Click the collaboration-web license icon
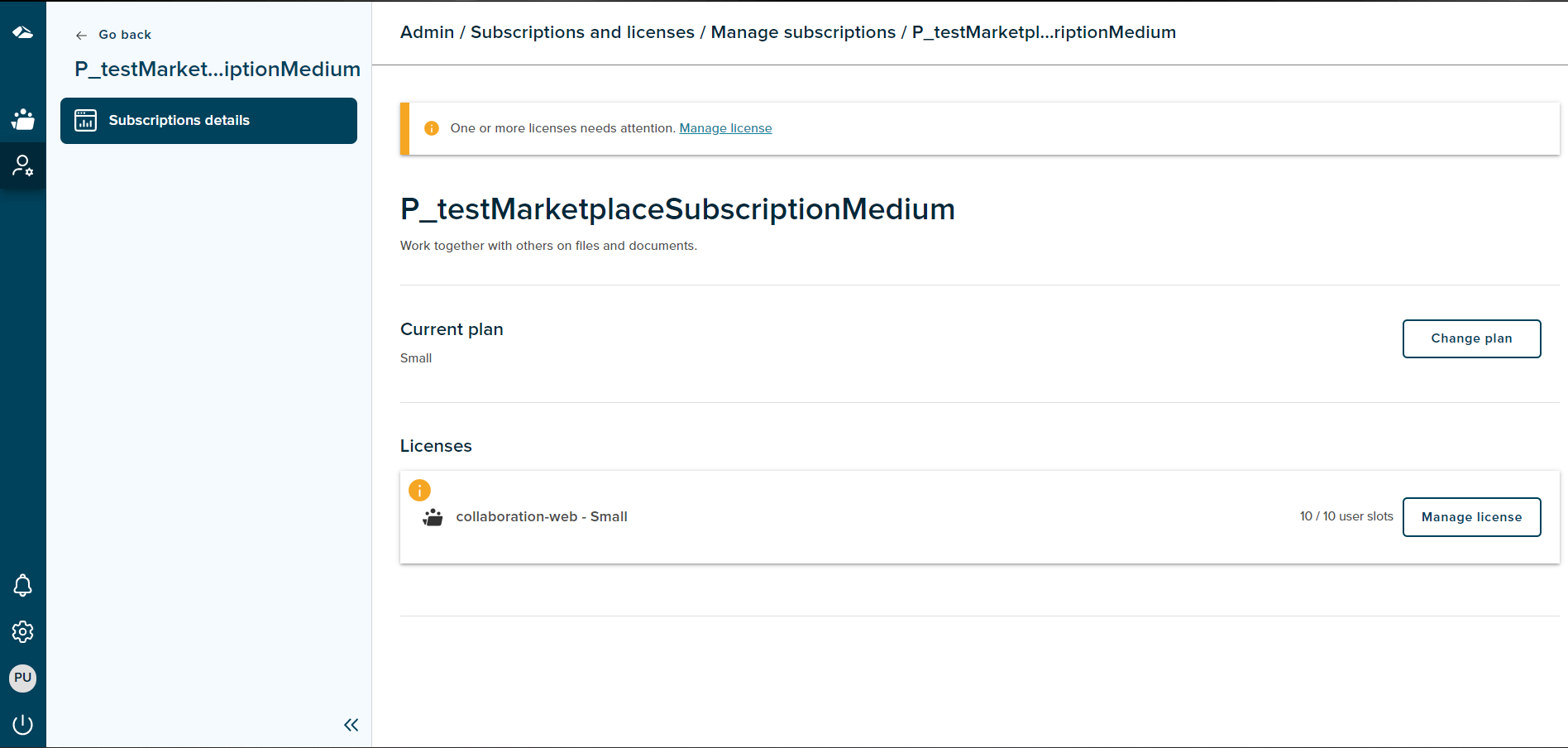The image size is (1568, 748). [433, 518]
